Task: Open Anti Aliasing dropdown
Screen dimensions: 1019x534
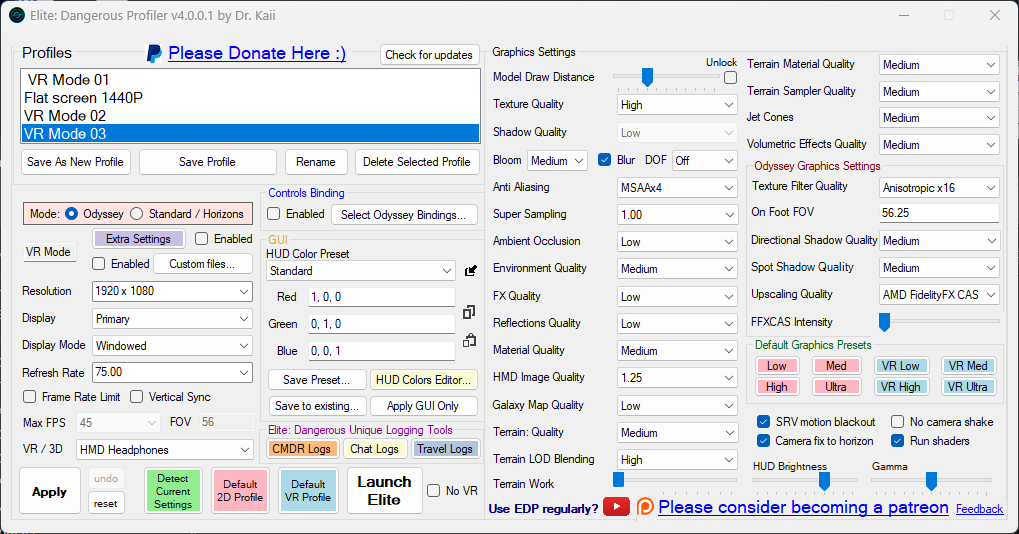Action: tap(677, 188)
